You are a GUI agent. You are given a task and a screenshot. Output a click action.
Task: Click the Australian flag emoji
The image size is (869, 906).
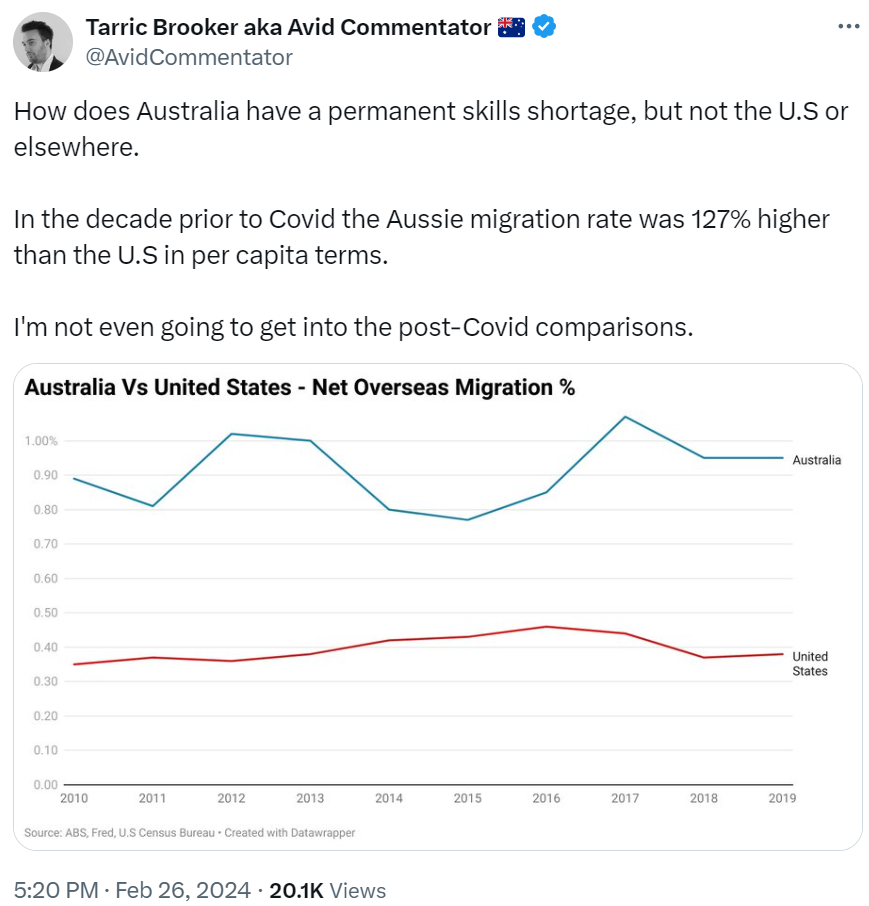coord(511,27)
